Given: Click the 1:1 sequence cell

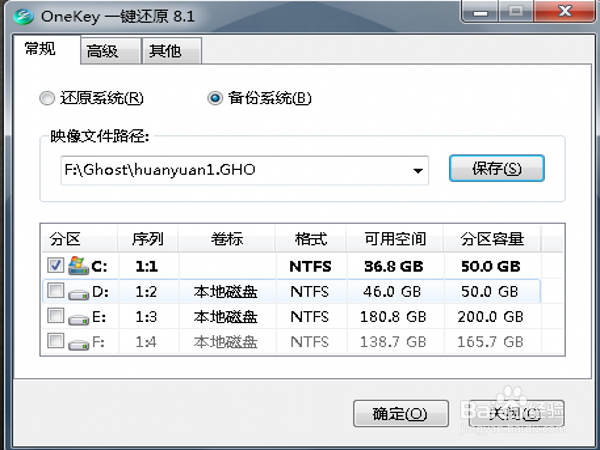Looking at the screenshot, I should [147, 266].
